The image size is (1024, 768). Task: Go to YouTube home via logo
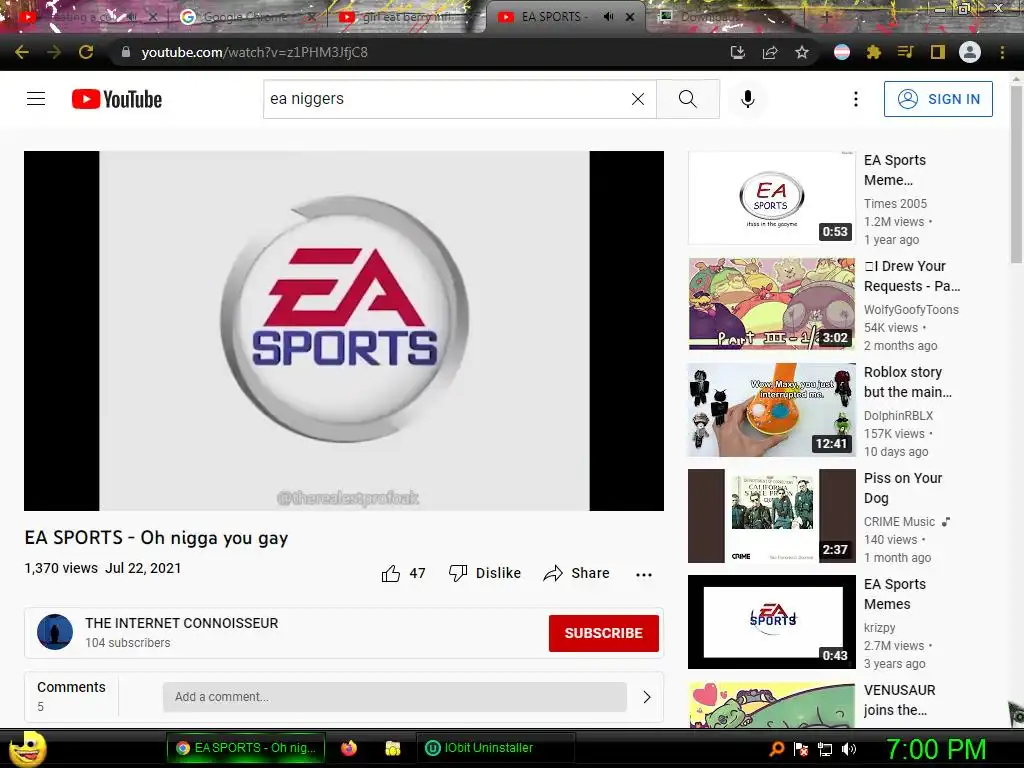pyautogui.click(x=117, y=99)
